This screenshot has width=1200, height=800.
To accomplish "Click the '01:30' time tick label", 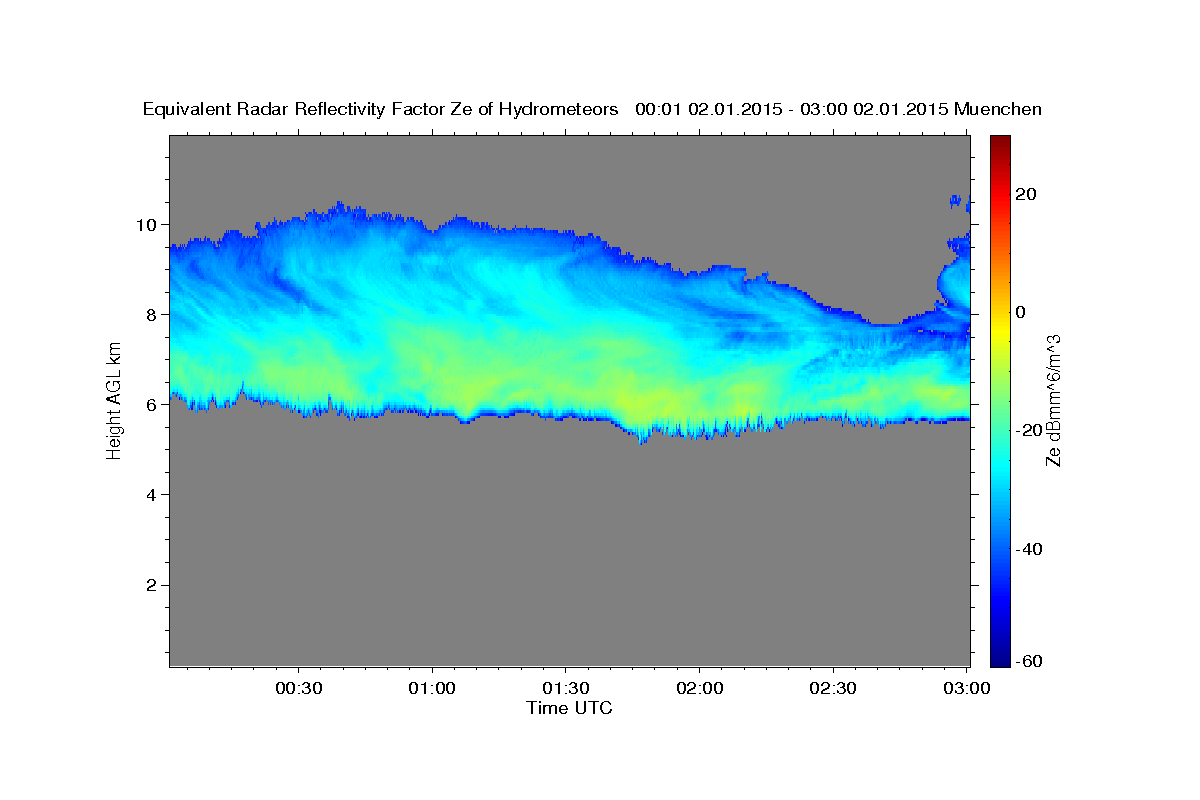I will (x=566, y=689).
